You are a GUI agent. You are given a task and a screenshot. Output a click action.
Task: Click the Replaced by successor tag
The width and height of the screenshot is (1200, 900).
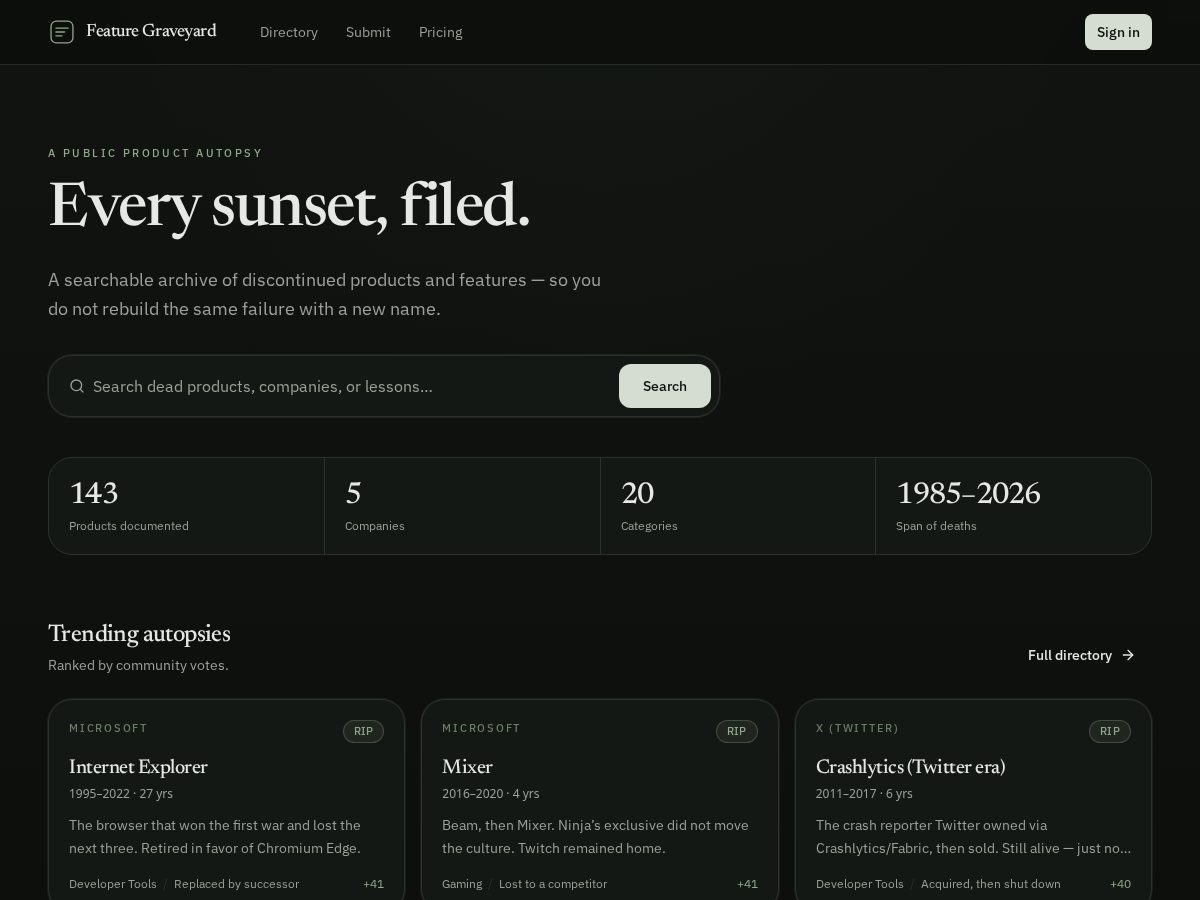pyautogui.click(x=236, y=884)
